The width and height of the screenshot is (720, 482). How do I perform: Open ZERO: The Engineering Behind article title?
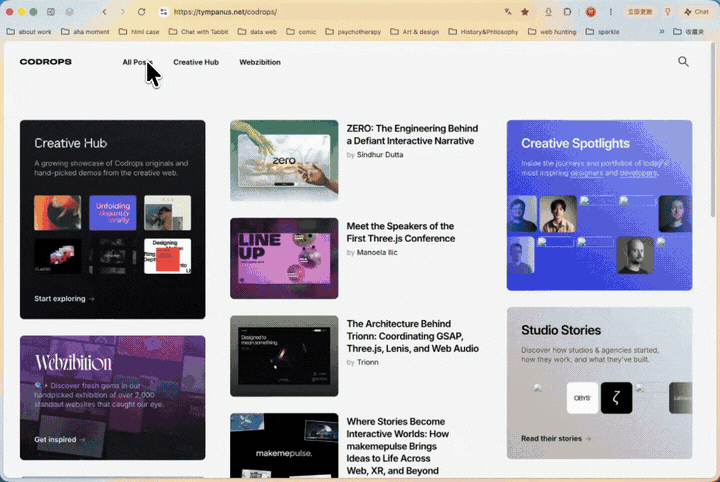[x=412, y=135]
